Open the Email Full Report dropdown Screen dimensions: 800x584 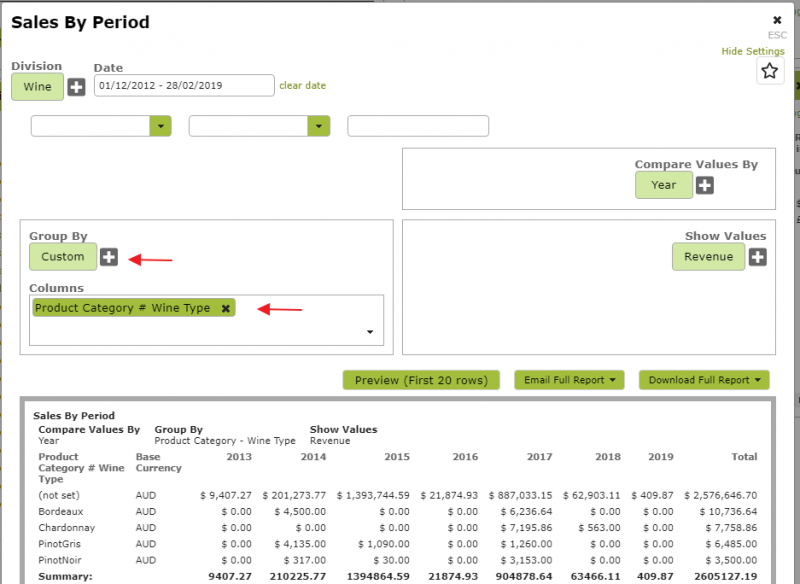(569, 380)
